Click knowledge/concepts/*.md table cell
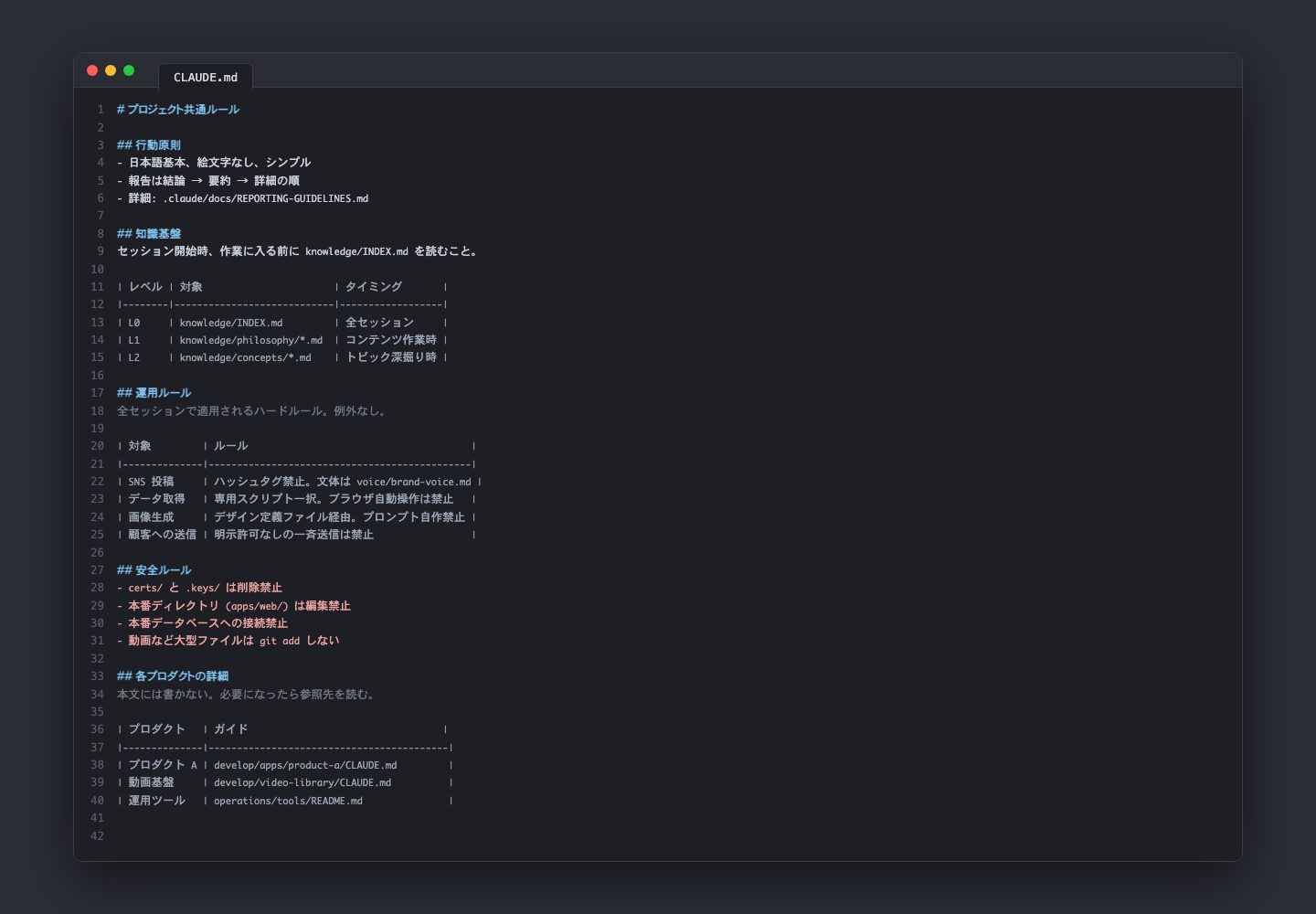Screen dimensions: 1316x914 (x=245, y=357)
